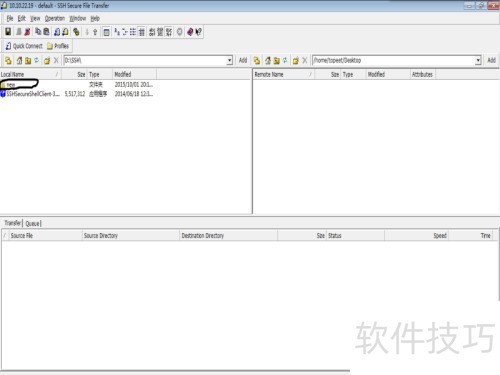Image resolution: width=500 pixels, height=375 pixels.
Task: Open the Settings toolbar icon
Action: click(x=76, y=32)
